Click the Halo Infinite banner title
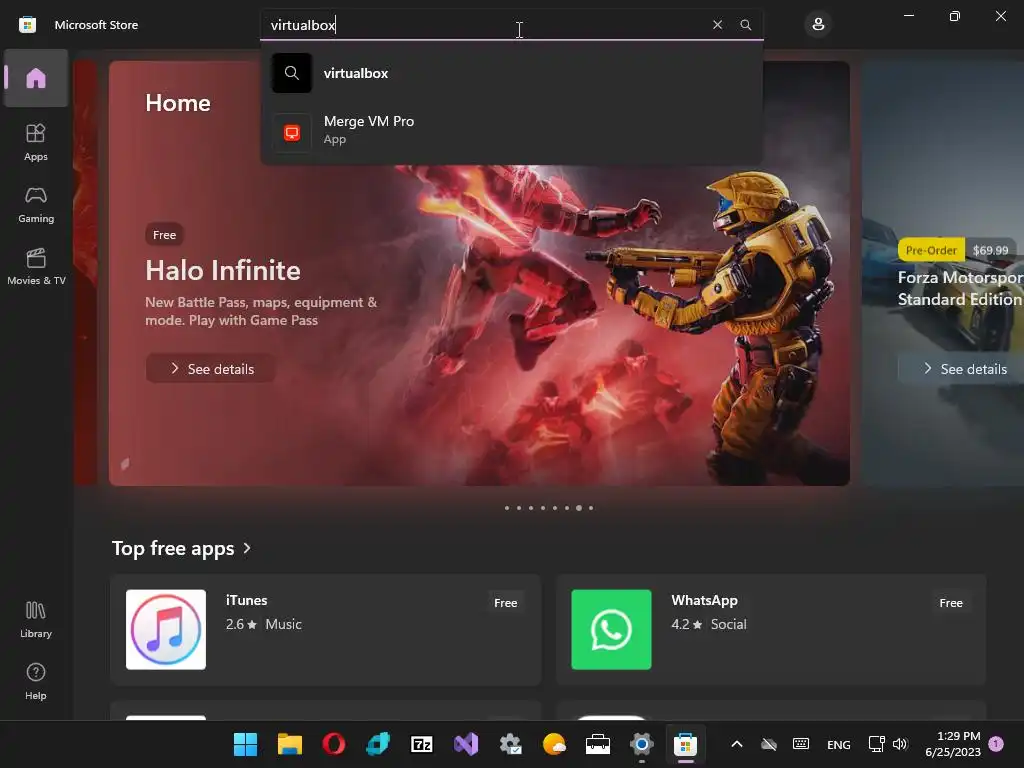Viewport: 1024px width, 768px height. coord(223,270)
